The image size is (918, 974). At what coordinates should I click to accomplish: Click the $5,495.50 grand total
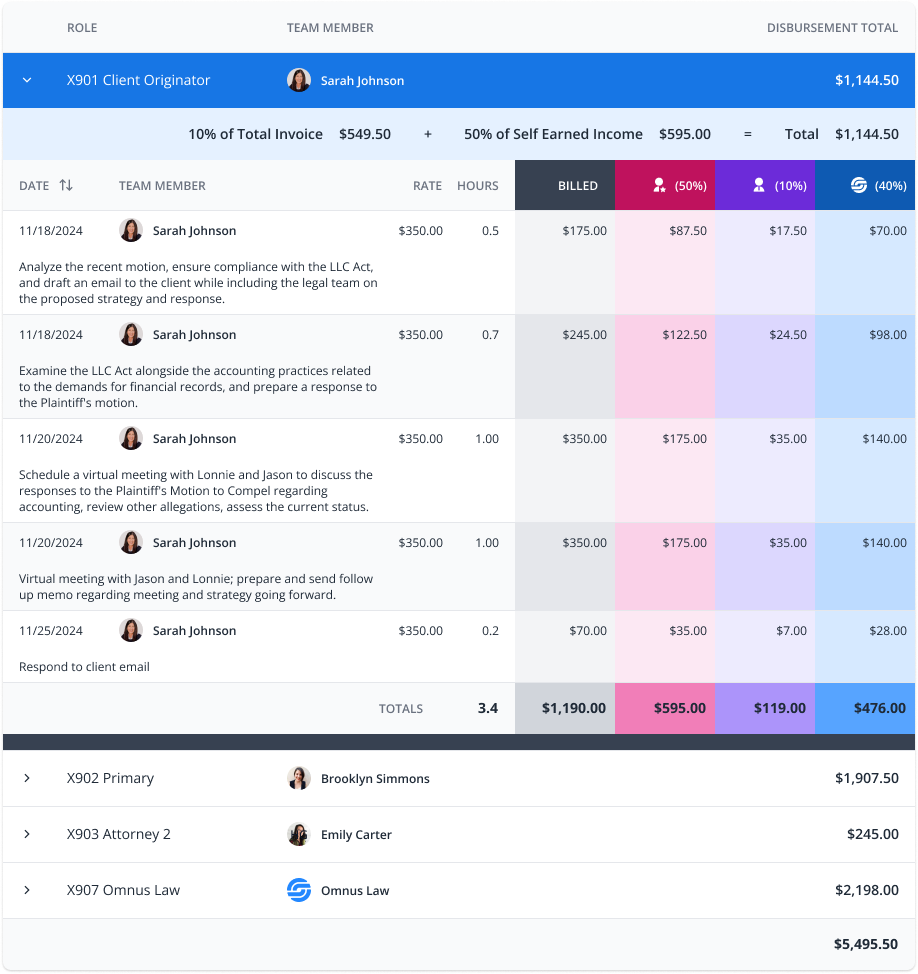pyautogui.click(x=865, y=944)
